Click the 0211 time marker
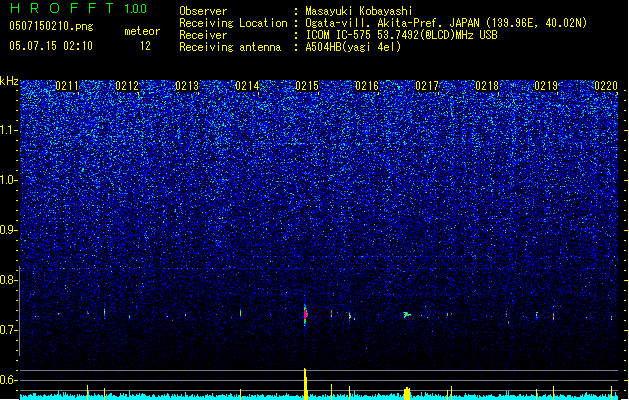 tap(67, 86)
